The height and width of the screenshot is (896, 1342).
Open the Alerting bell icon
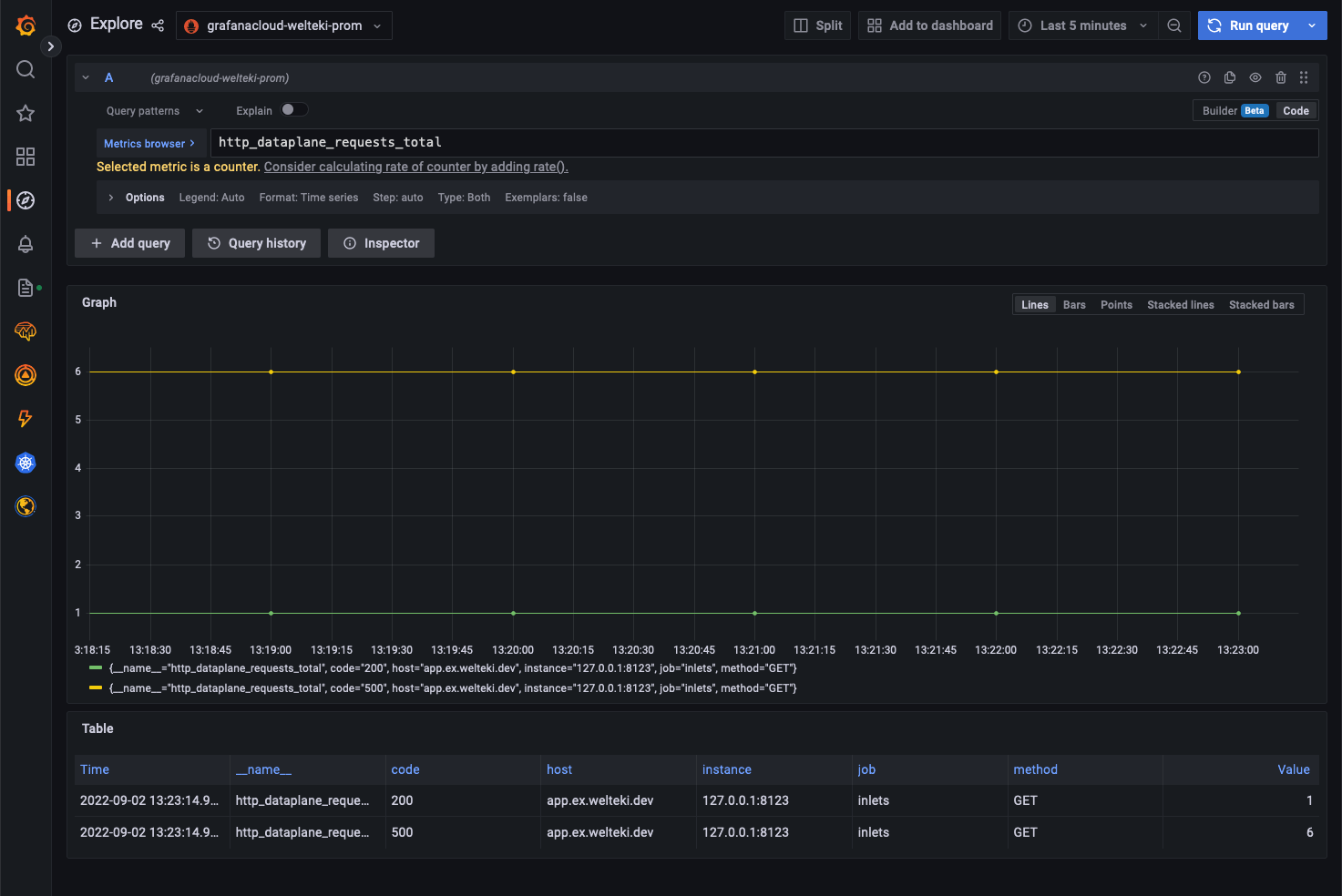point(26,244)
